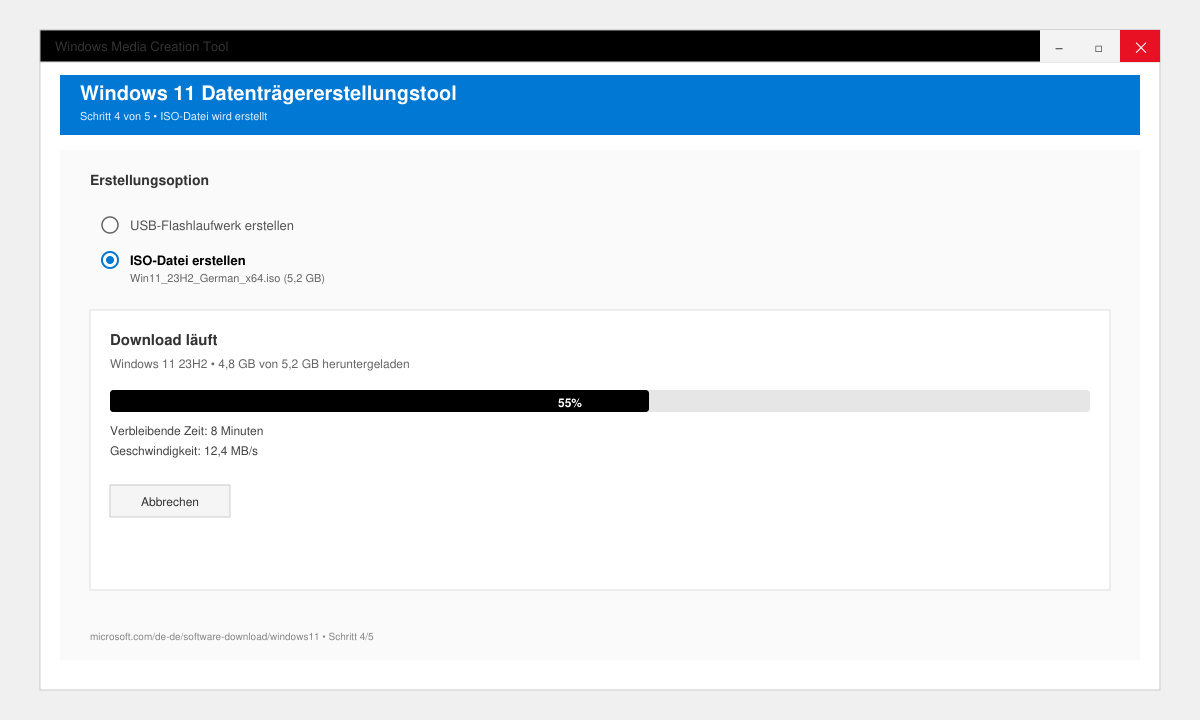Click the Abbrechen button

pos(170,501)
